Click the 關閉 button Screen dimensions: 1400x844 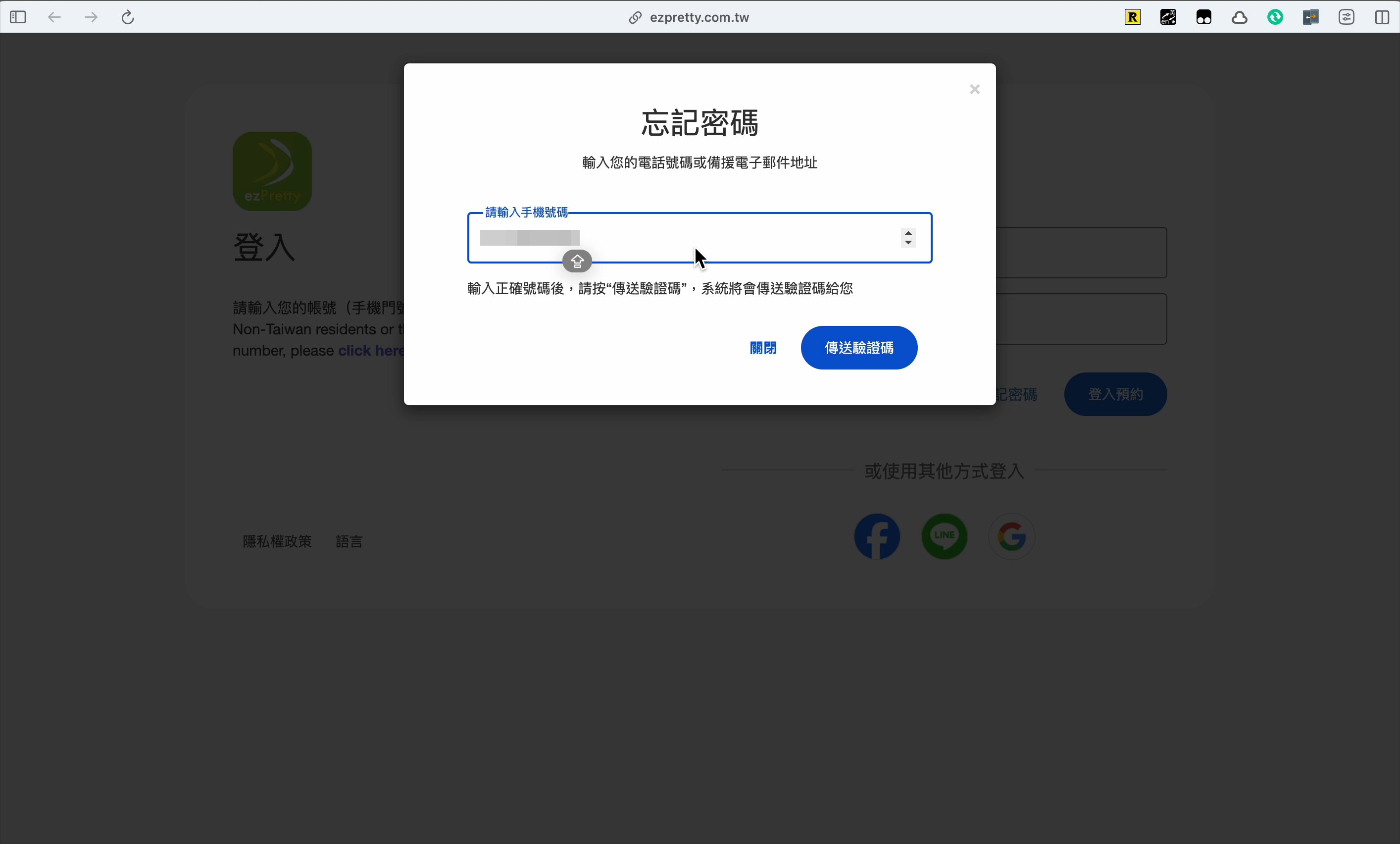click(x=763, y=348)
